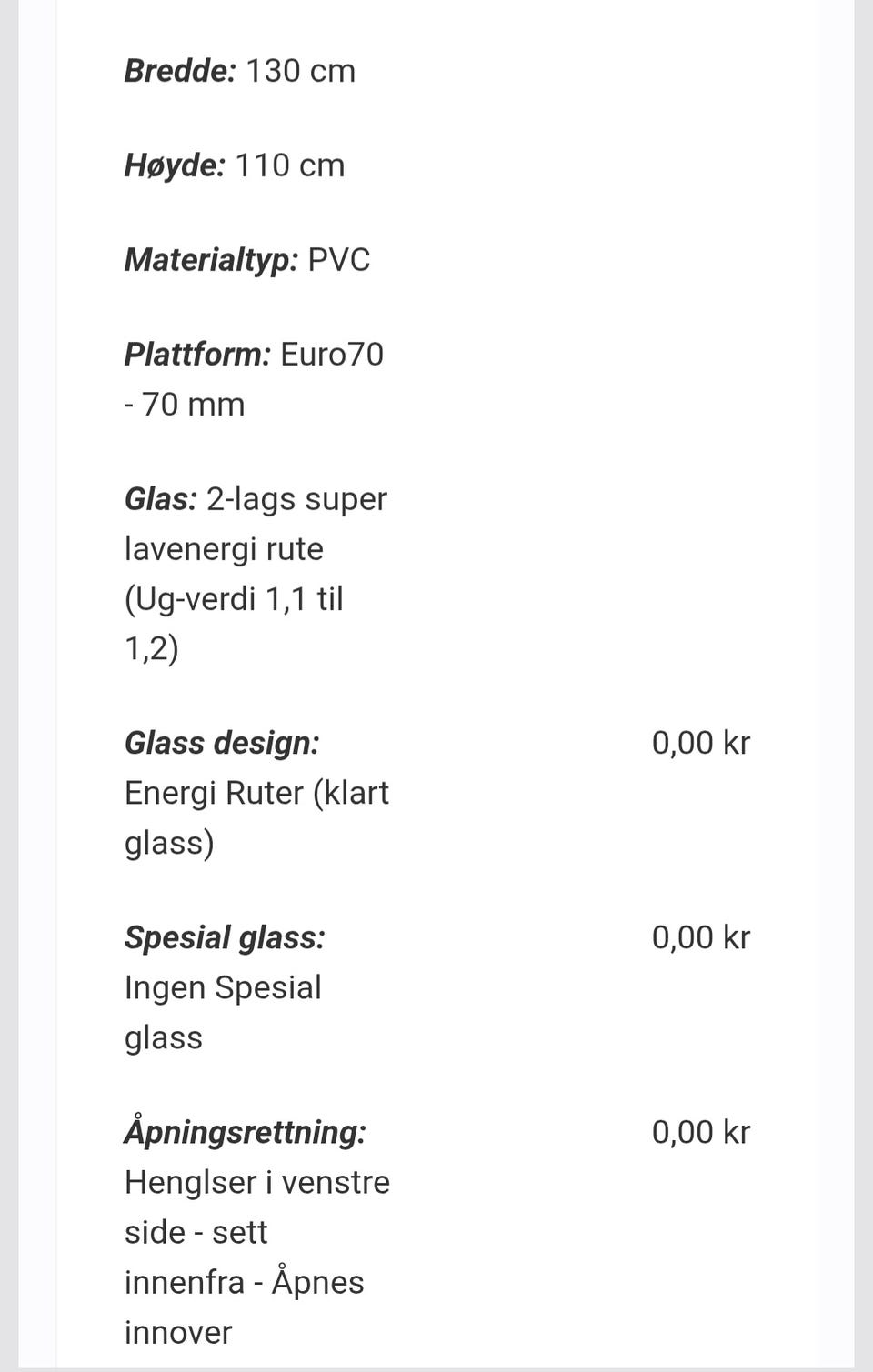Click the Materialtyp PVC entry

(x=247, y=260)
